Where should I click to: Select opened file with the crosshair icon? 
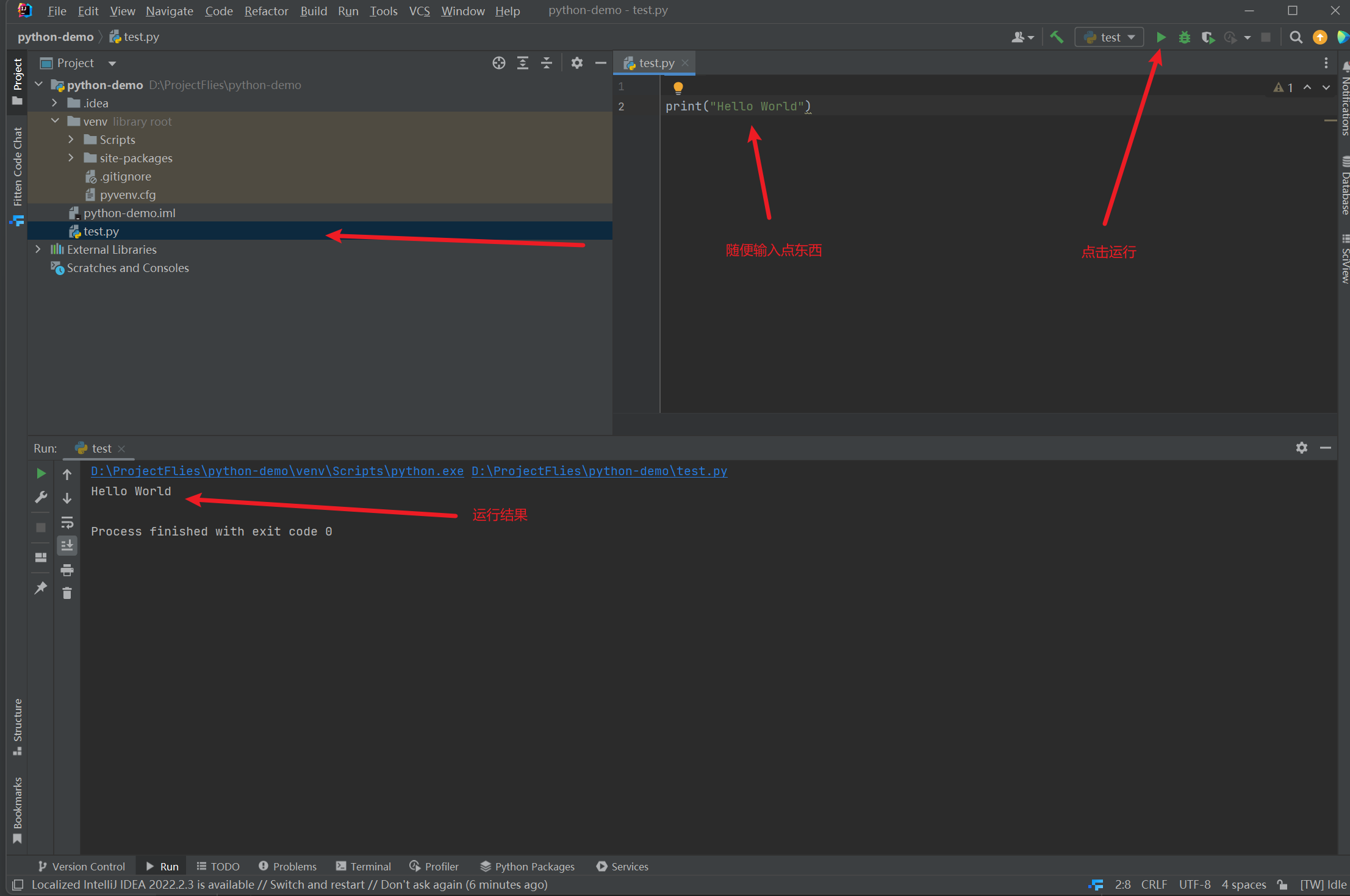(498, 63)
